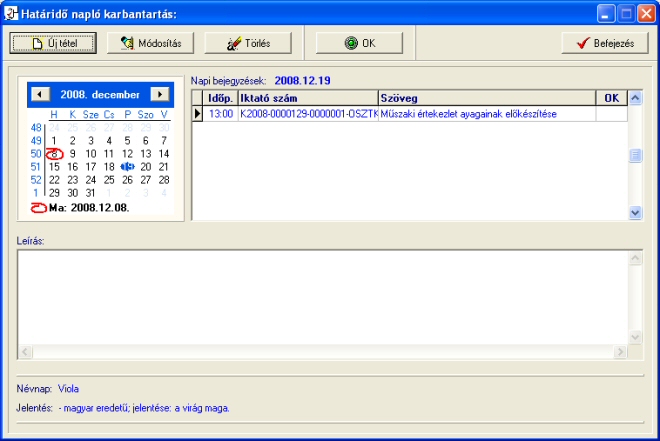Click the Befejezés (finish) button
This screenshot has width=660, height=441.
(605, 43)
